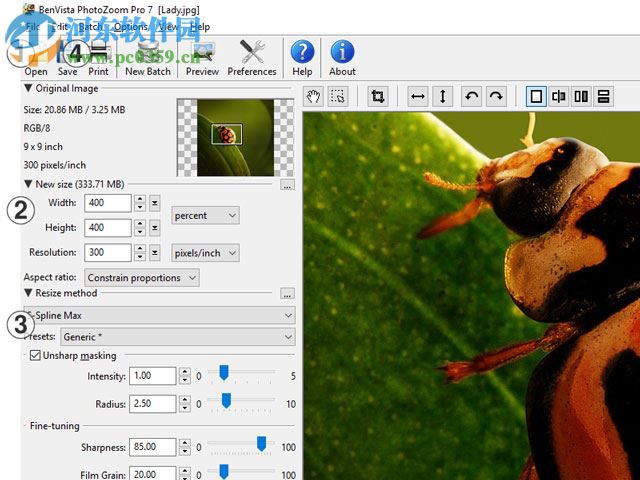Activate the crop tool
This screenshot has height=480, width=640.
pyautogui.click(x=378, y=97)
